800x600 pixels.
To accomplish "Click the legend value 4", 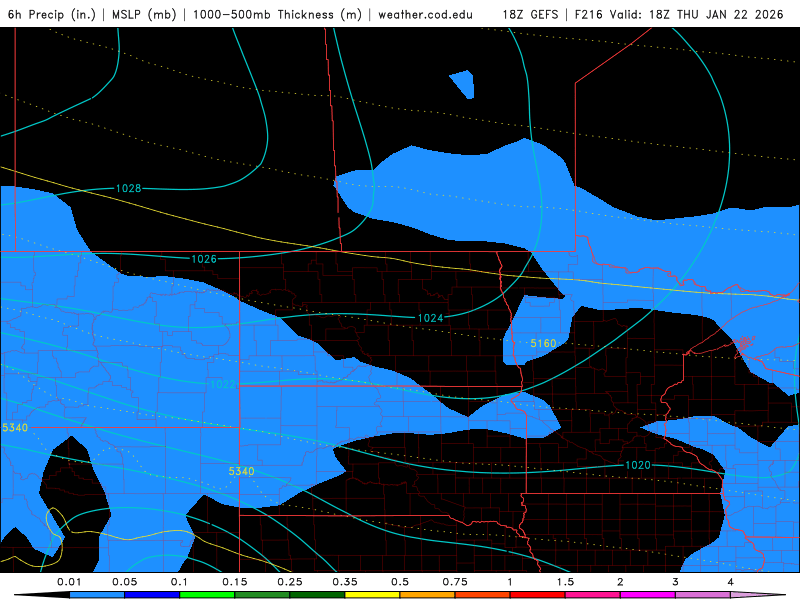I will tap(731, 582).
